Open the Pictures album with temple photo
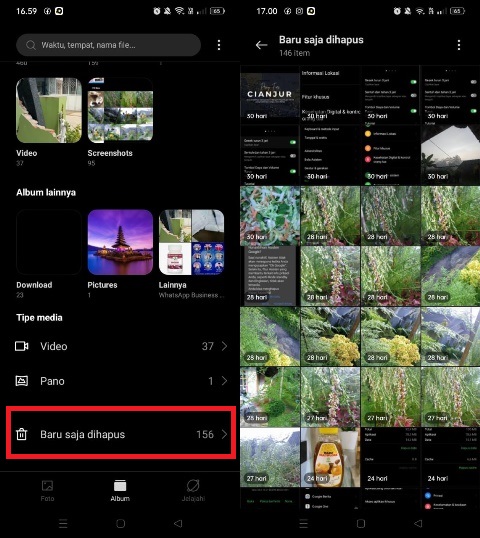The width and height of the screenshot is (480, 538). 120,242
